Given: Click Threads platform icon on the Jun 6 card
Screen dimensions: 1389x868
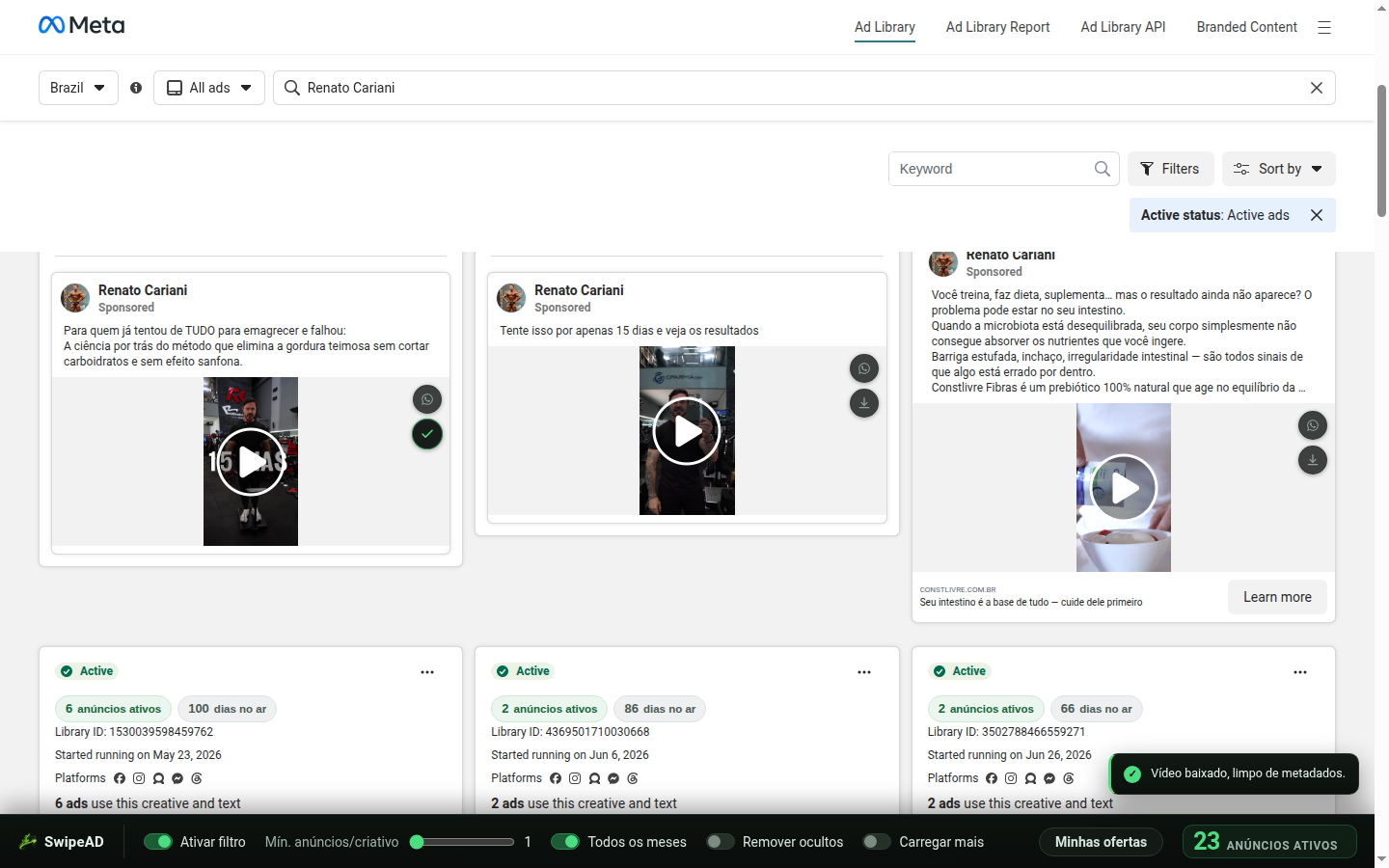Looking at the screenshot, I should [633, 778].
